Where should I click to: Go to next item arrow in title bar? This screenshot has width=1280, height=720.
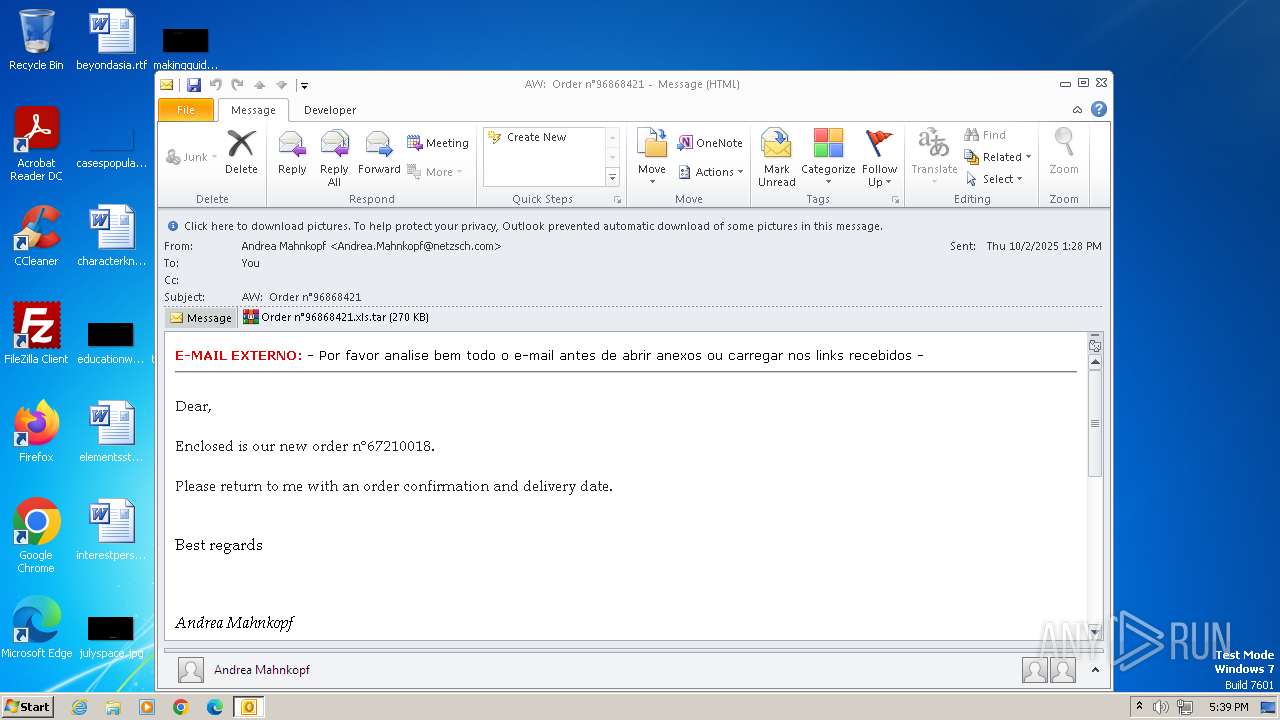281,85
